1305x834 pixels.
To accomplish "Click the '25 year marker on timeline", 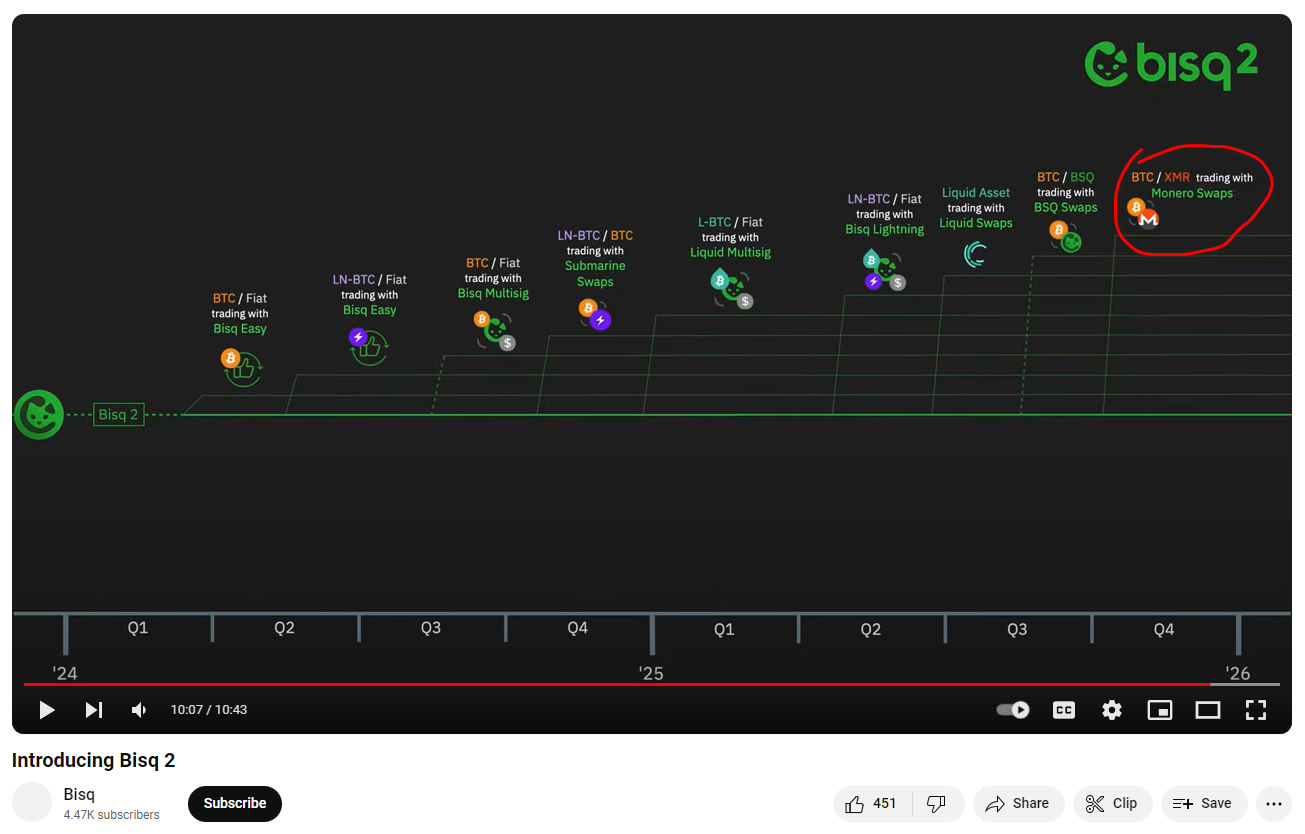I will pyautogui.click(x=651, y=673).
